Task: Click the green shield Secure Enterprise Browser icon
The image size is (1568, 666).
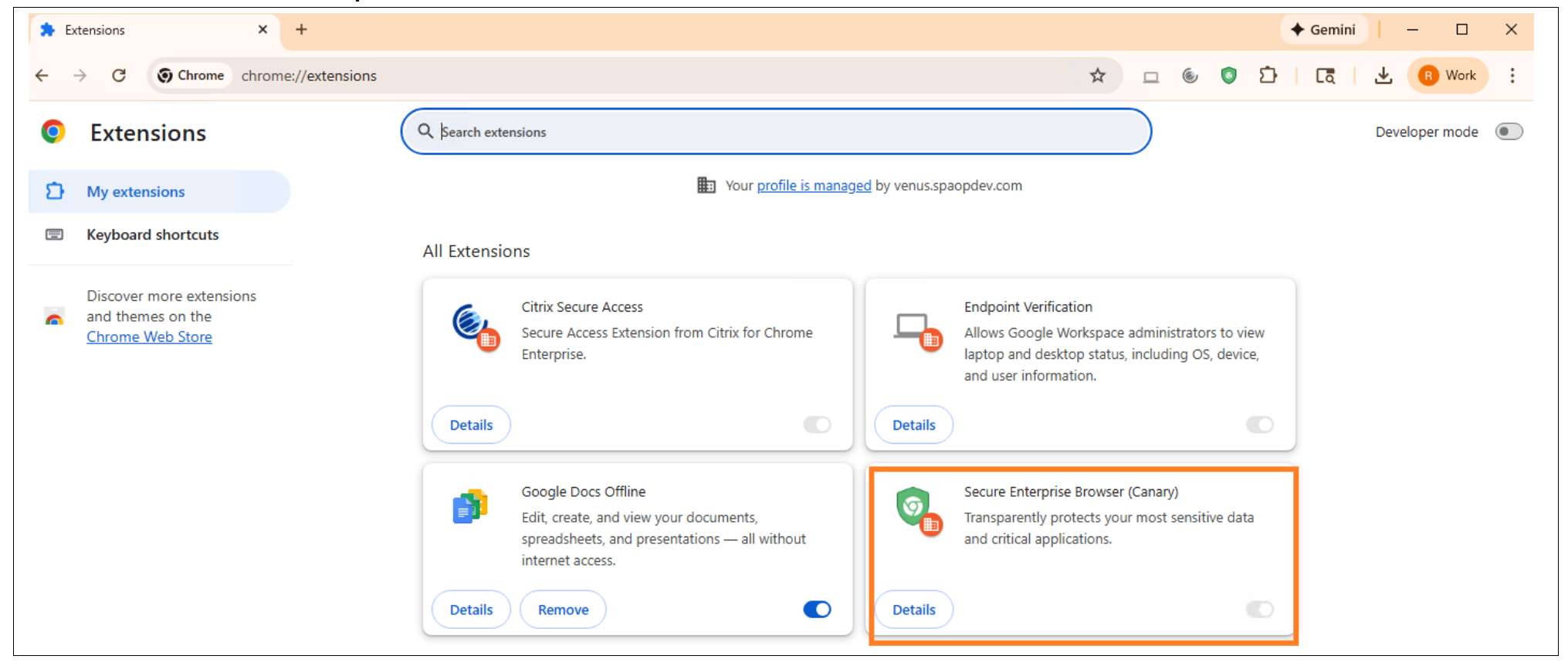Action: [1228, 76]
